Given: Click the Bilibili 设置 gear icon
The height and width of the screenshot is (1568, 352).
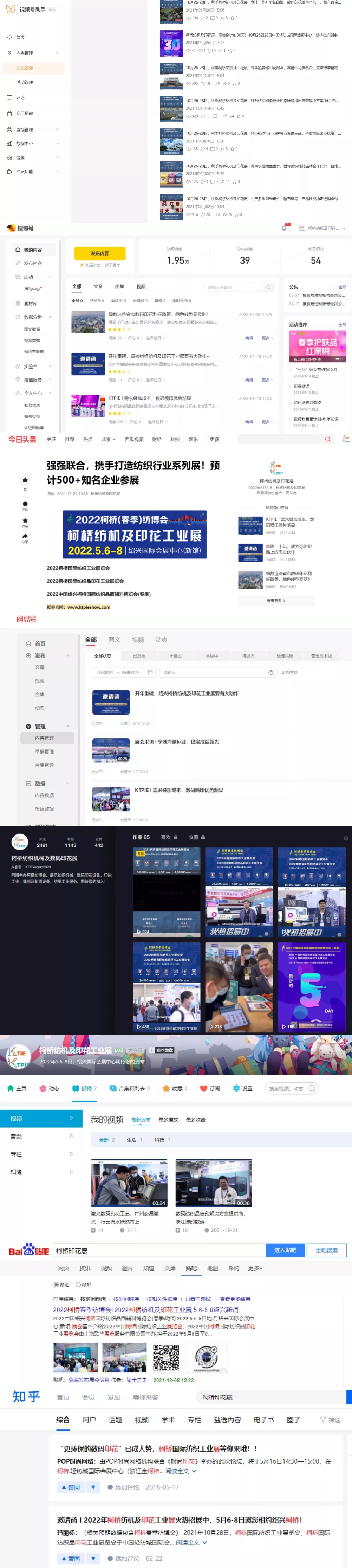Looking at the screenshot, I should click(x=236, y=1088).
